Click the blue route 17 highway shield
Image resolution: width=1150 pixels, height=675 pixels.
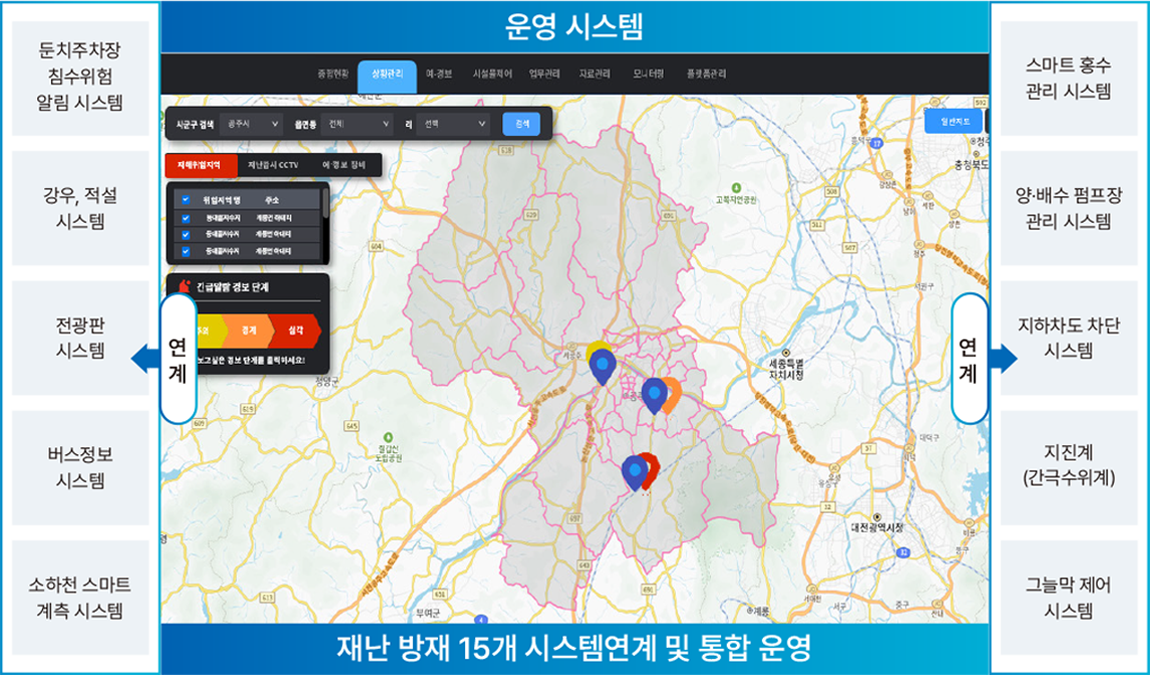(876, 145)
